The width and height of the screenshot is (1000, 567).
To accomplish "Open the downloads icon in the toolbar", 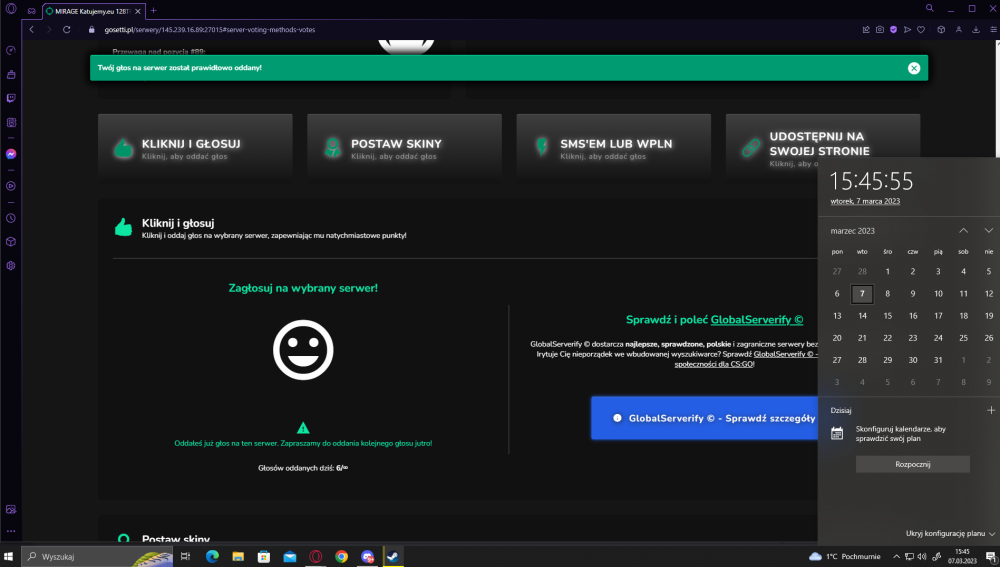I will [x=976, y=29].
